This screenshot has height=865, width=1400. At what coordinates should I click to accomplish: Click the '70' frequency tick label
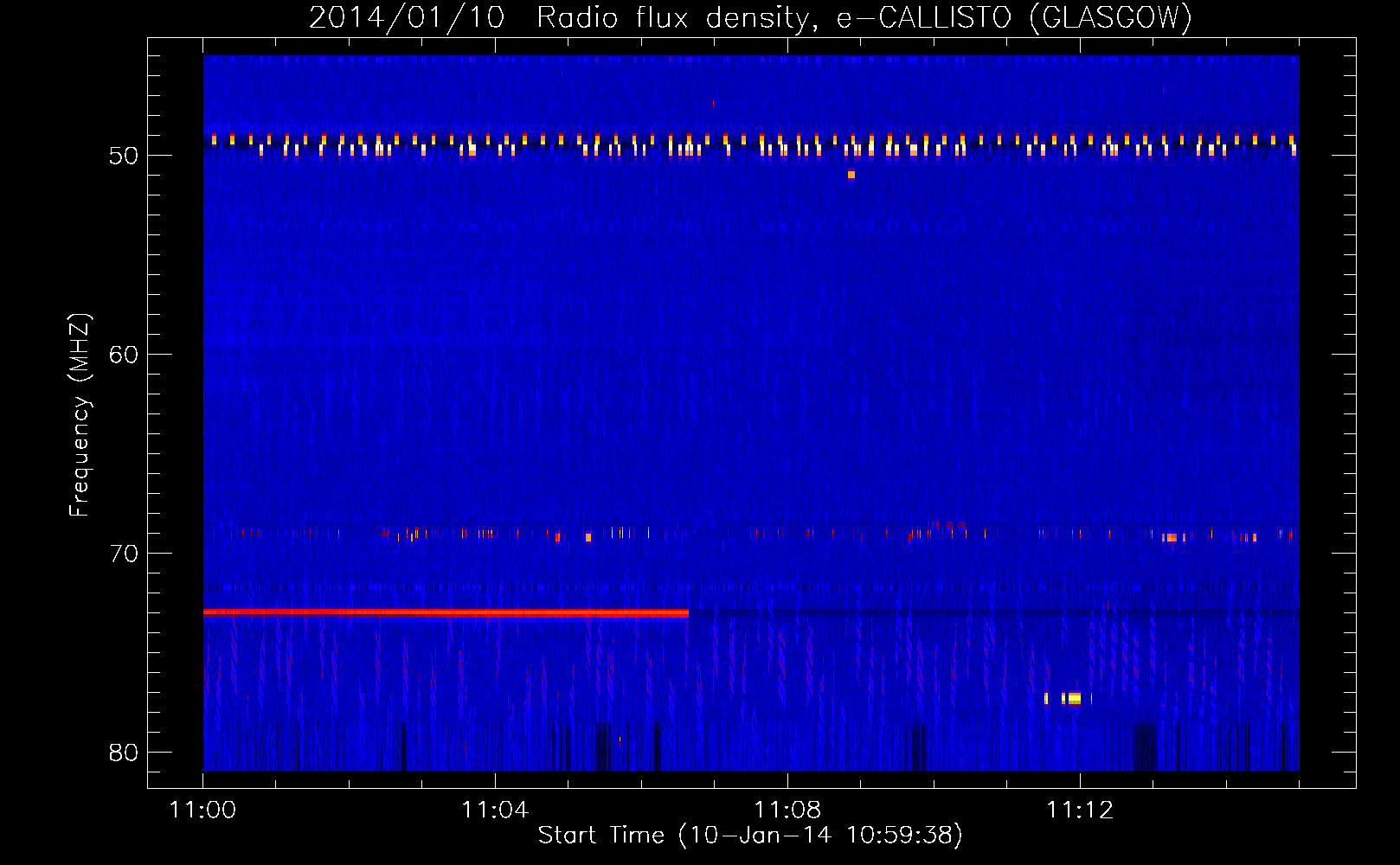(123, 554)
